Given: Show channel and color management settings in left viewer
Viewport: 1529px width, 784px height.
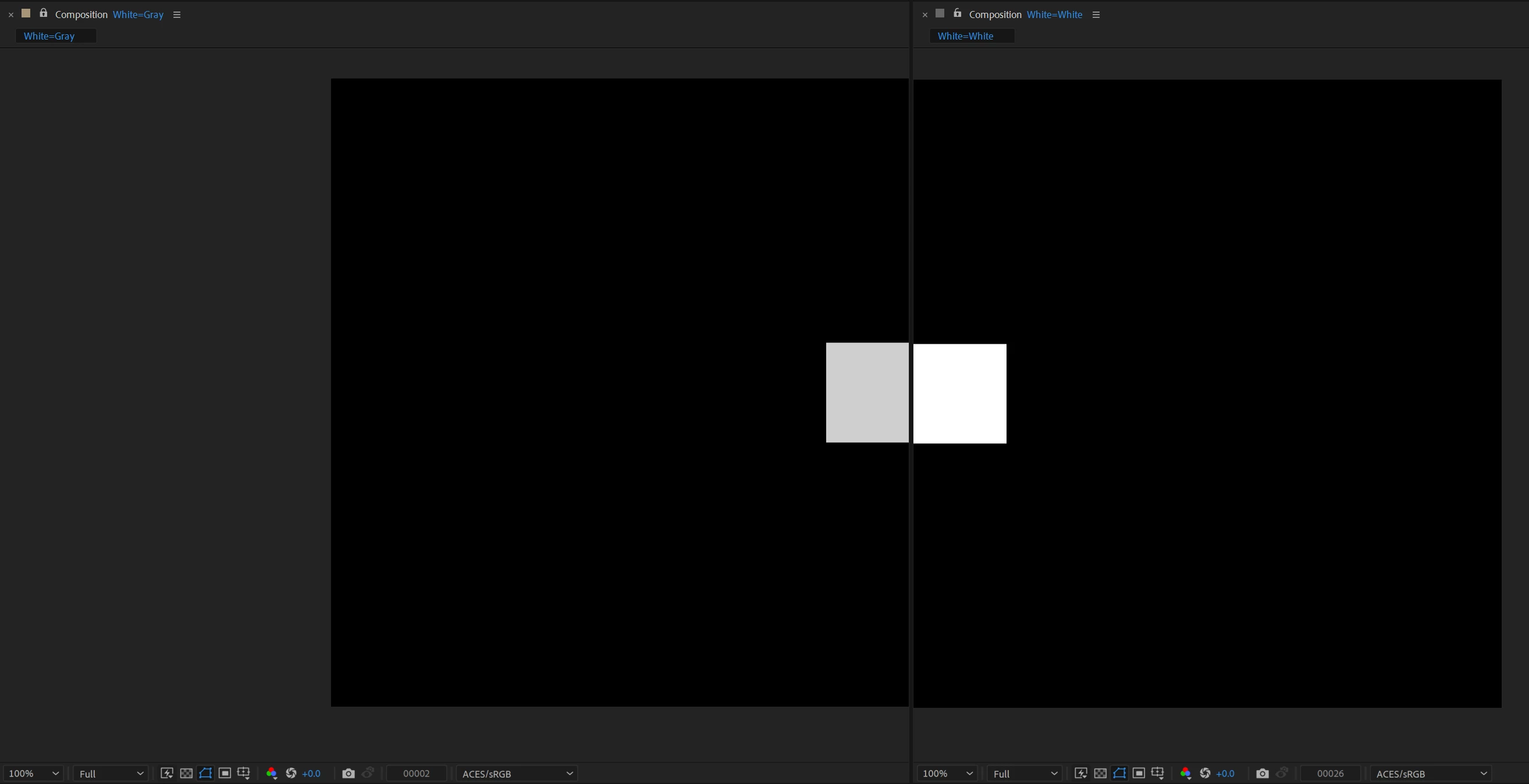Looking at the screenshot, I should tap(271, 774).
